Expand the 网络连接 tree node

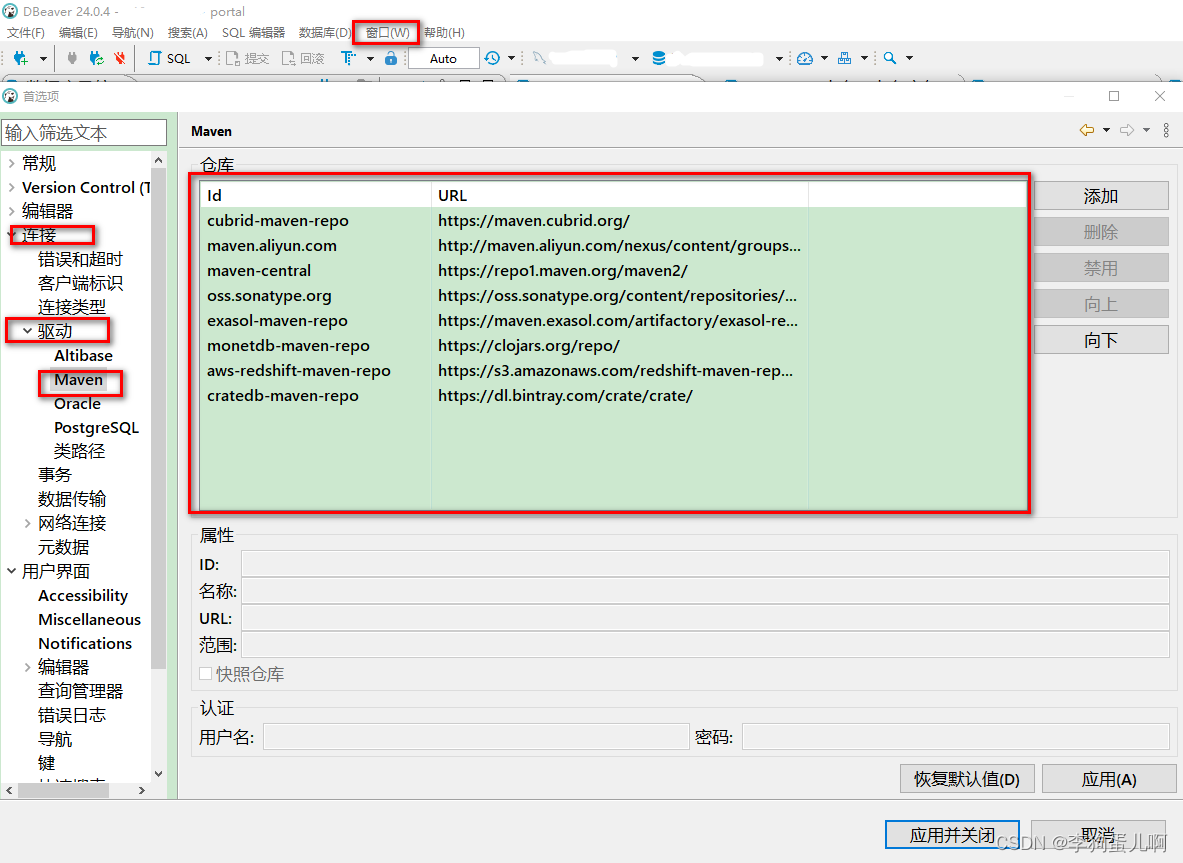tap(27, 523)
